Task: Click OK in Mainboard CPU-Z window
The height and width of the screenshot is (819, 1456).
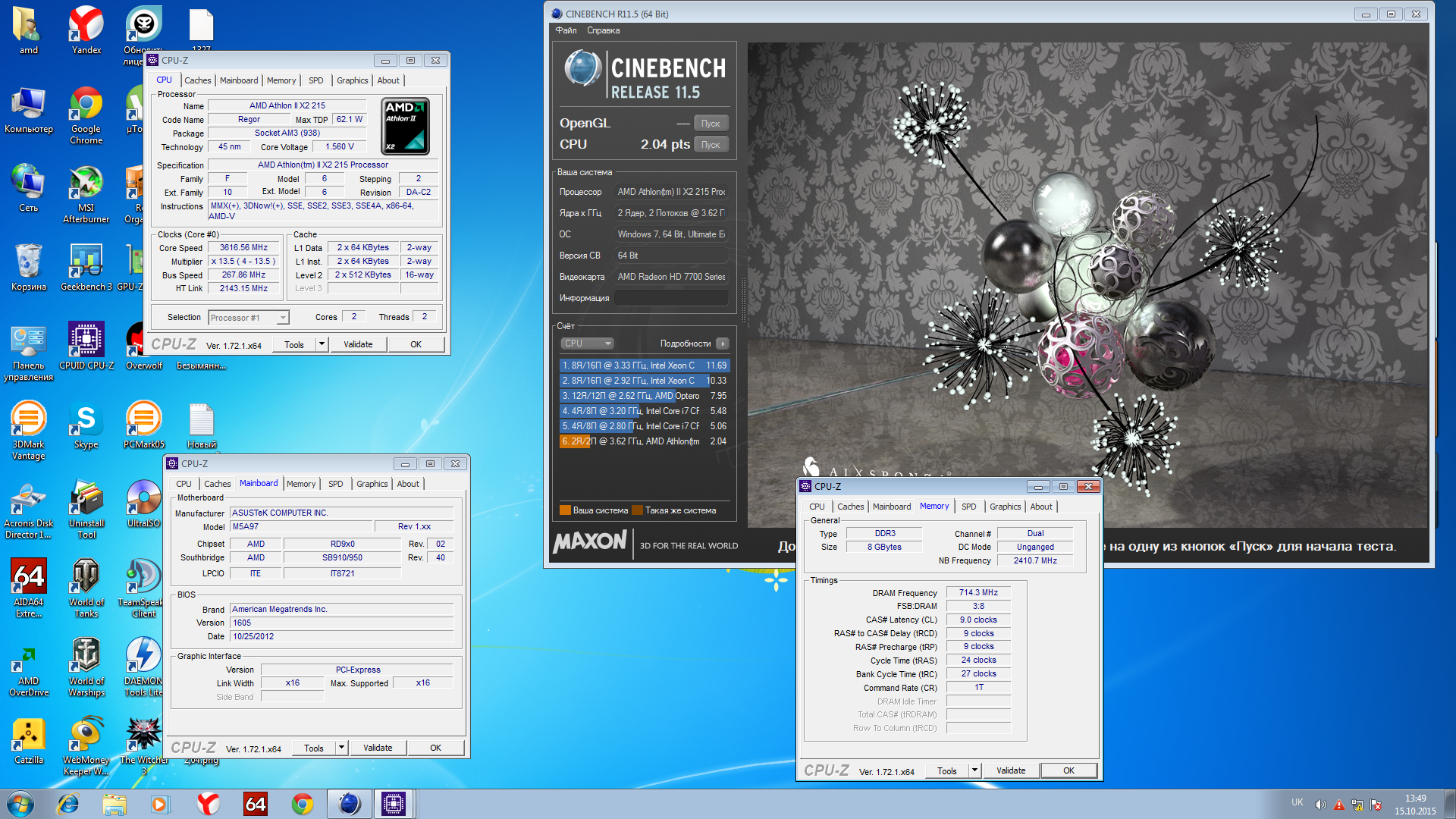Action: (435, 748)
